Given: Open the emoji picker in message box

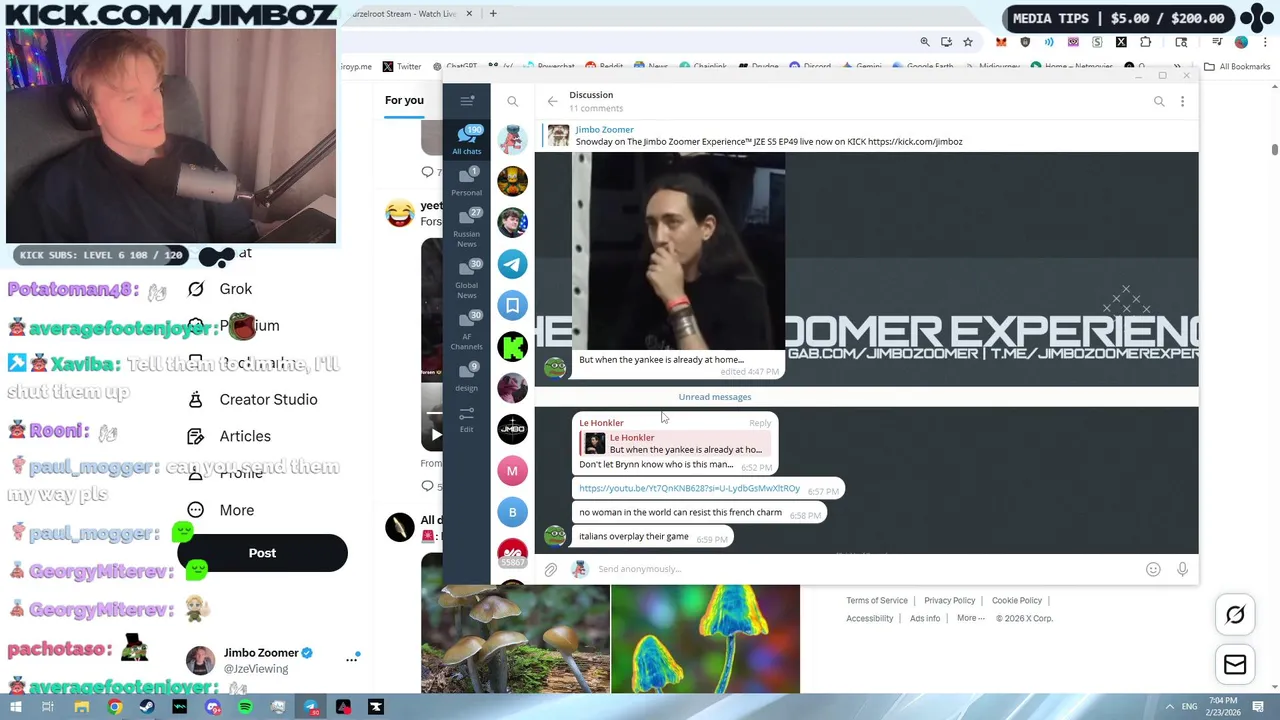Looking at the screenshot, I should click(x=1153, y=569).
